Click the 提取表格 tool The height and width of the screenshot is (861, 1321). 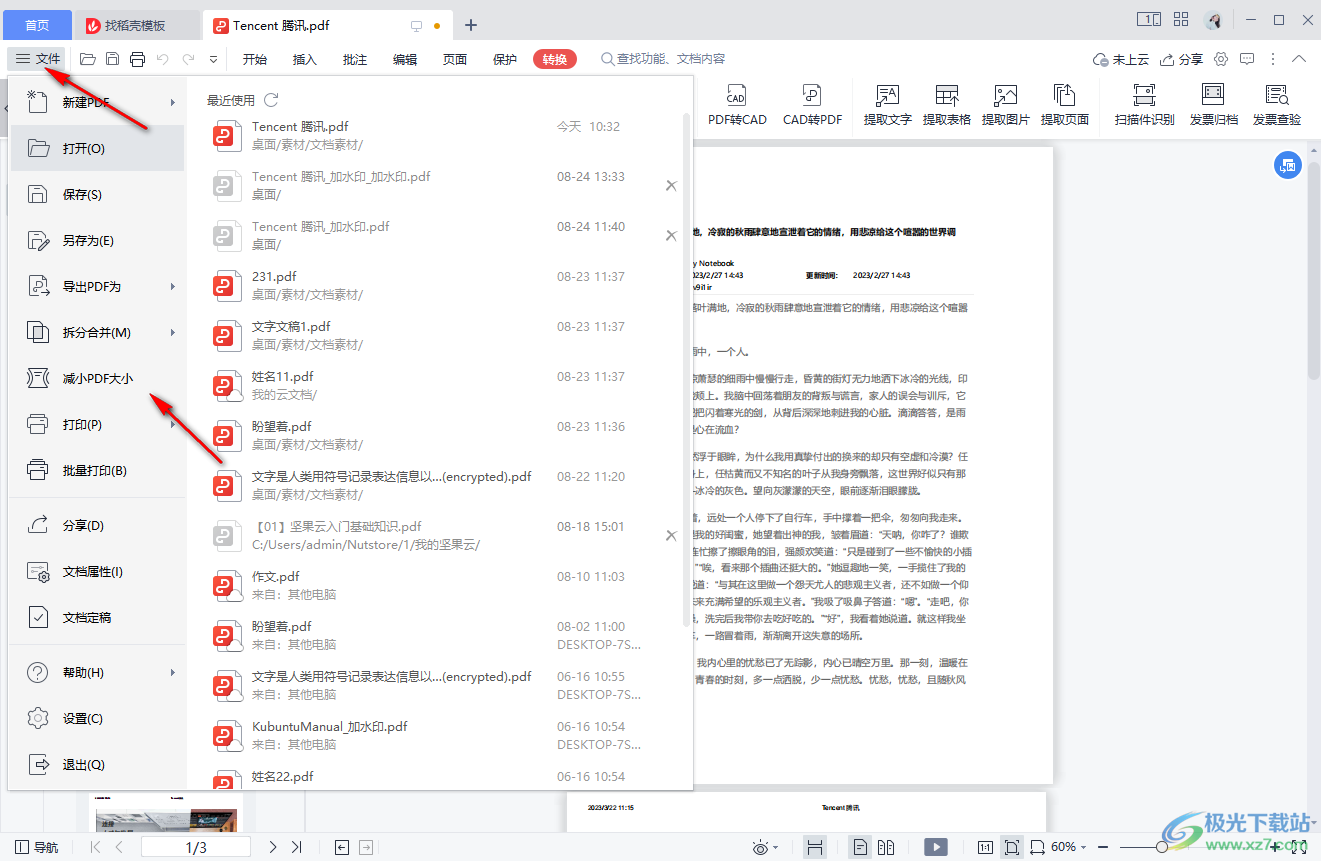pyautogui.click(x=946, y=105)
